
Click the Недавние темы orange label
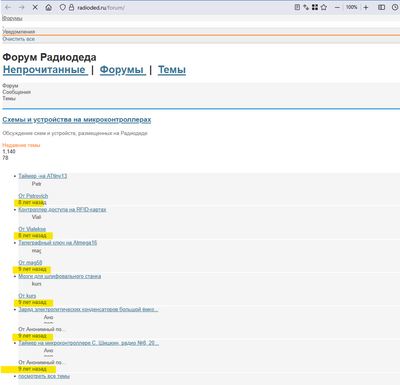click(21, 145)
